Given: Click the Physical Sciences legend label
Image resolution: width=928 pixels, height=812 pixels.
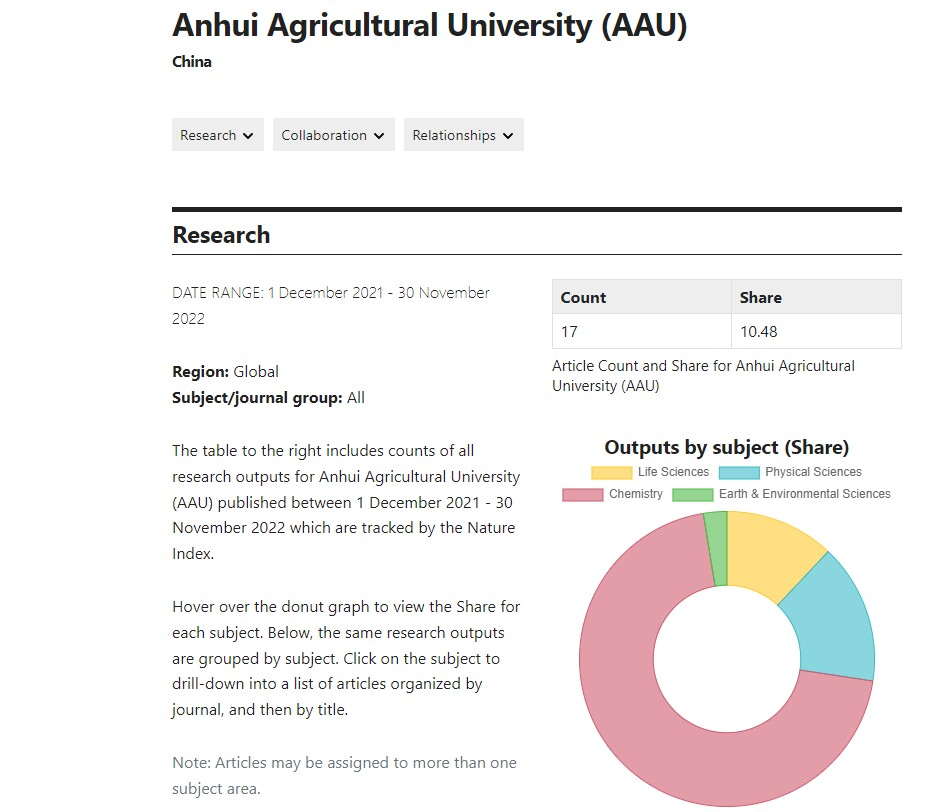Looking at the screenshot, I should point(813,472).
